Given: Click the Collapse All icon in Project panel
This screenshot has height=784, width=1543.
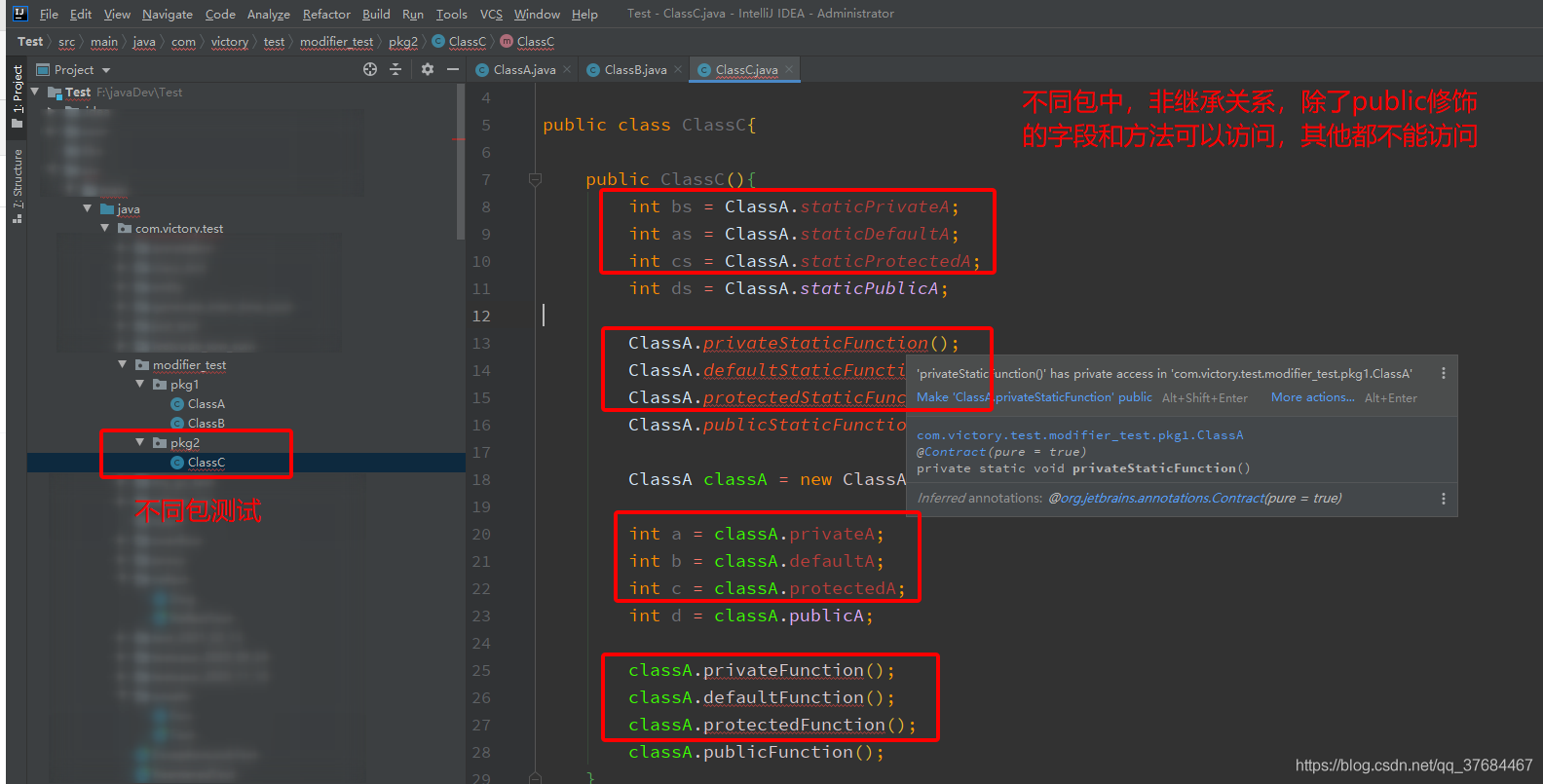Looking at the screenshot, I should [x=395, y=69].
